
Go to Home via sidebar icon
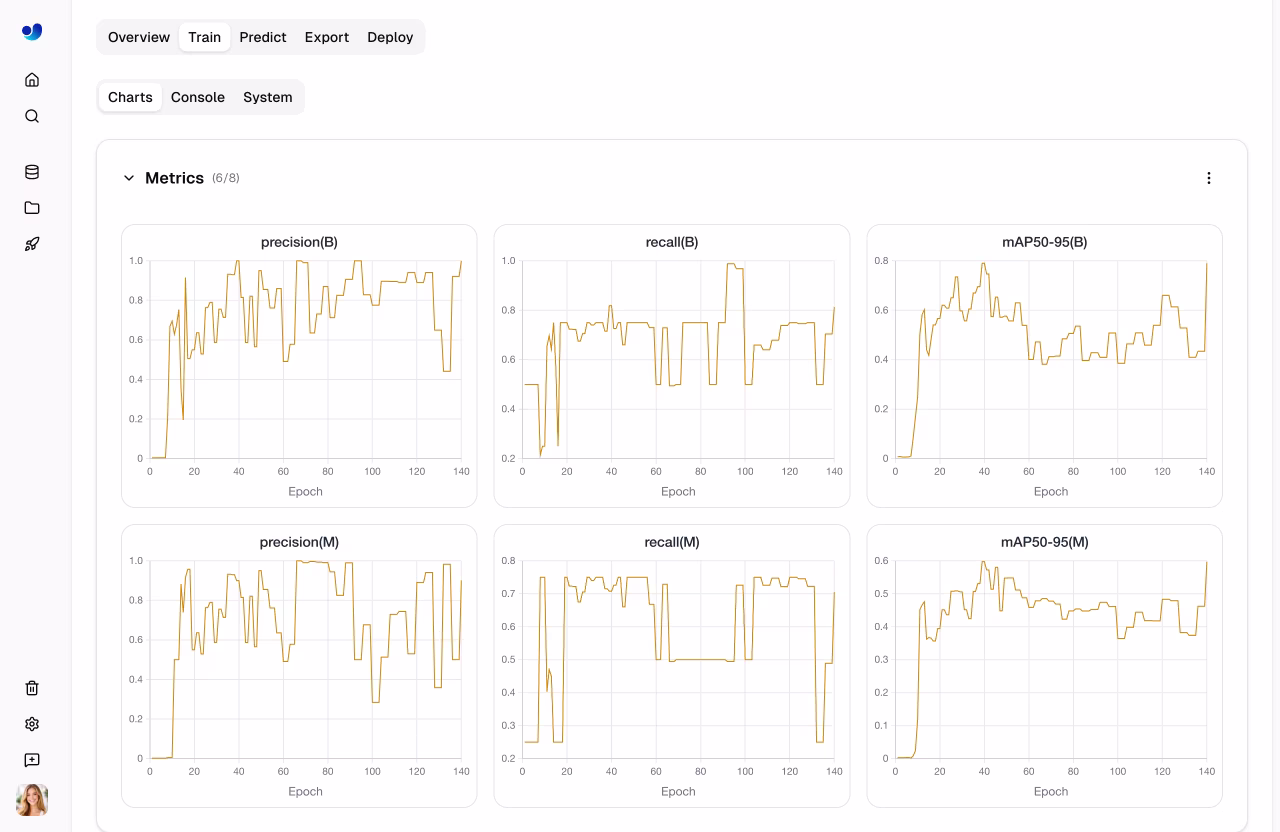[x=32, y=80]
